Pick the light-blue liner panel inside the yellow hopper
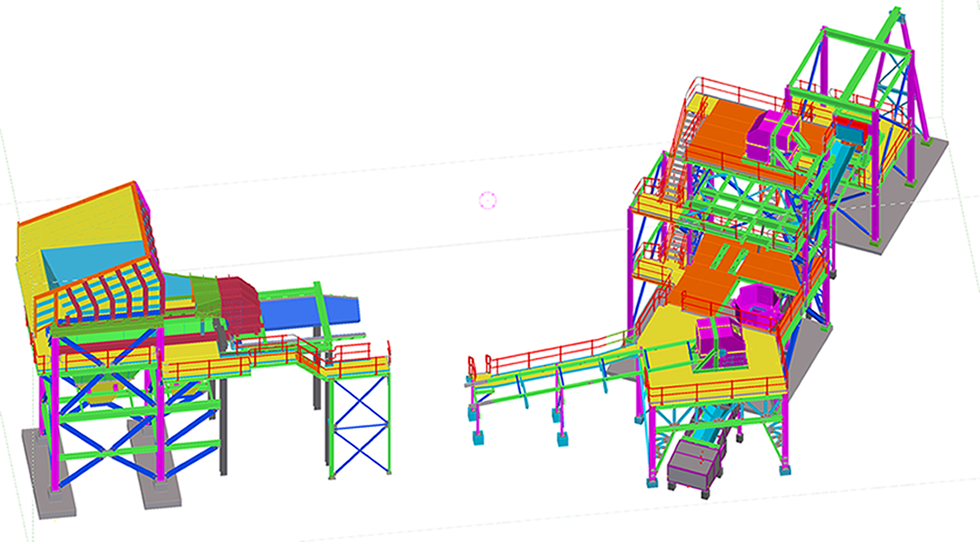The width and height of the screenshot is (980, 542). (94, 264)
